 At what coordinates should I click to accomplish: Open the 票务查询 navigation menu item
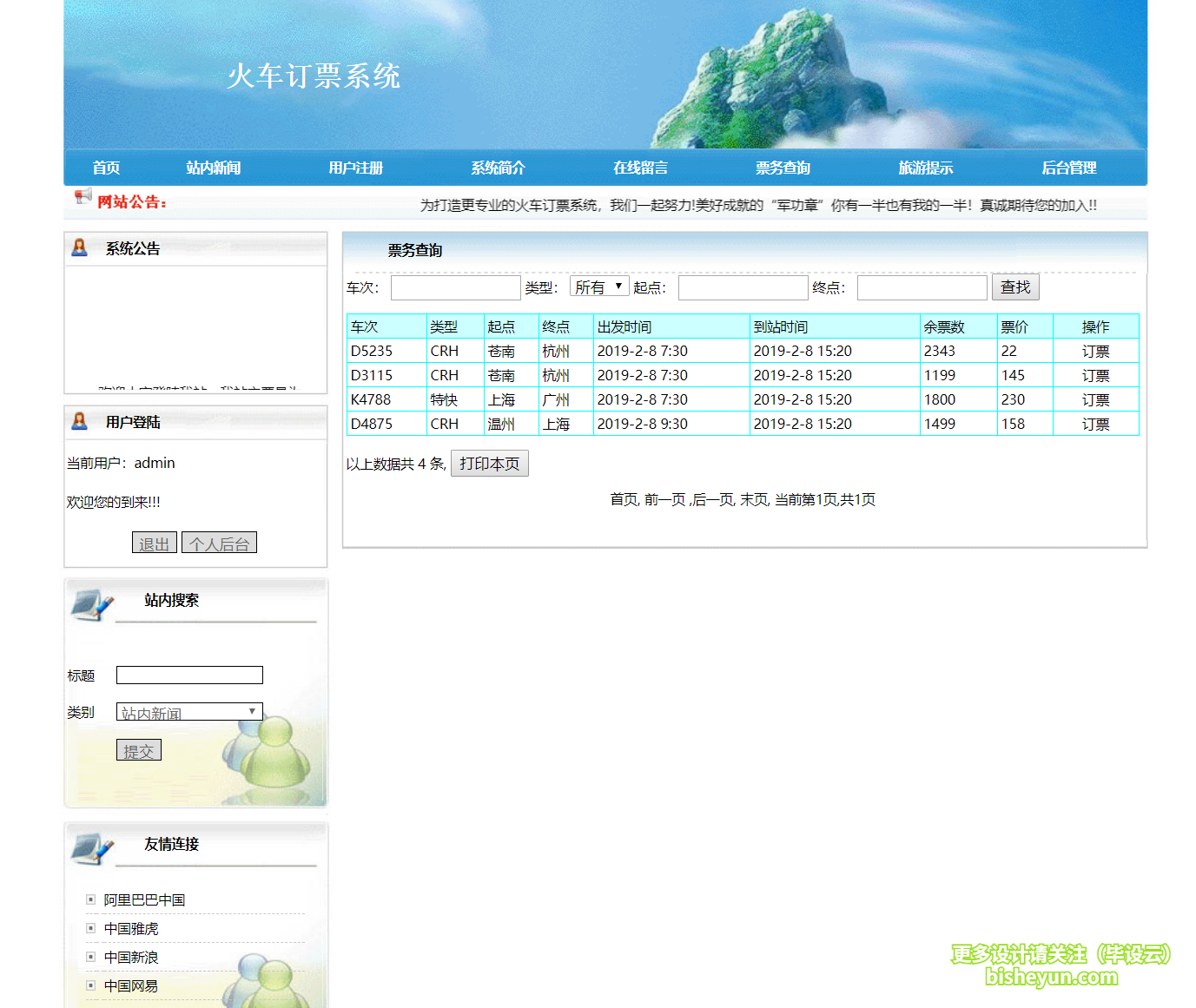point(783,168)
